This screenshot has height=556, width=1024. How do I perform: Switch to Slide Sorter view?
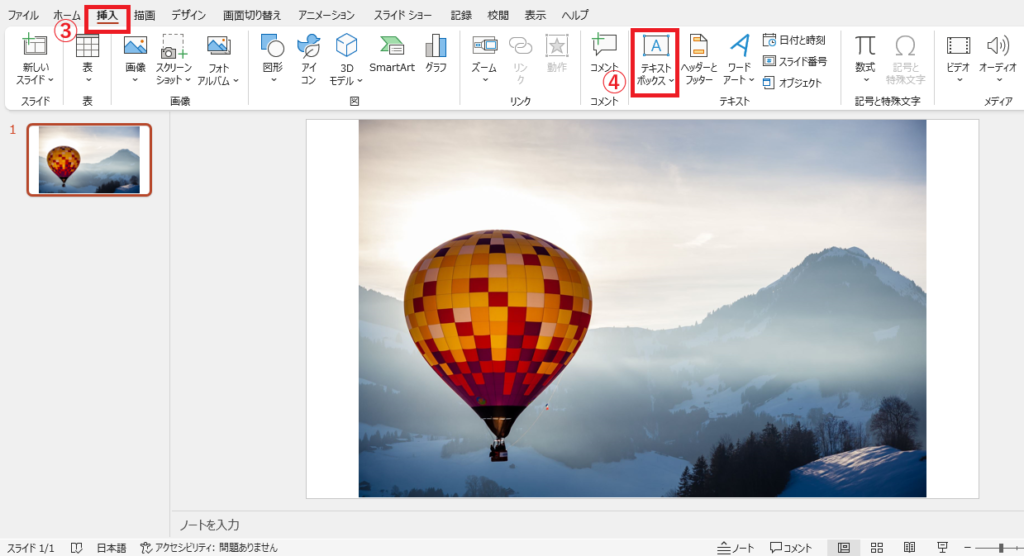877,548
